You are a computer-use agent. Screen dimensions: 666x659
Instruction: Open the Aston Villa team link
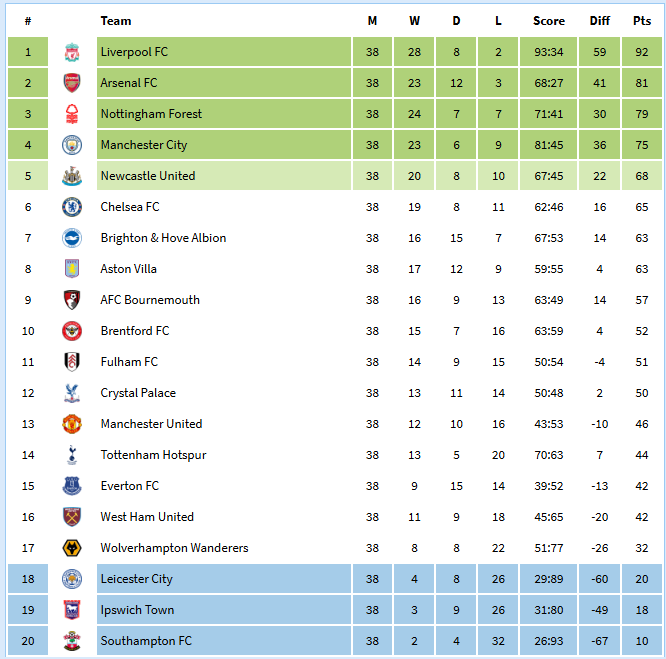pyautogui.click(x=129, y=269)
